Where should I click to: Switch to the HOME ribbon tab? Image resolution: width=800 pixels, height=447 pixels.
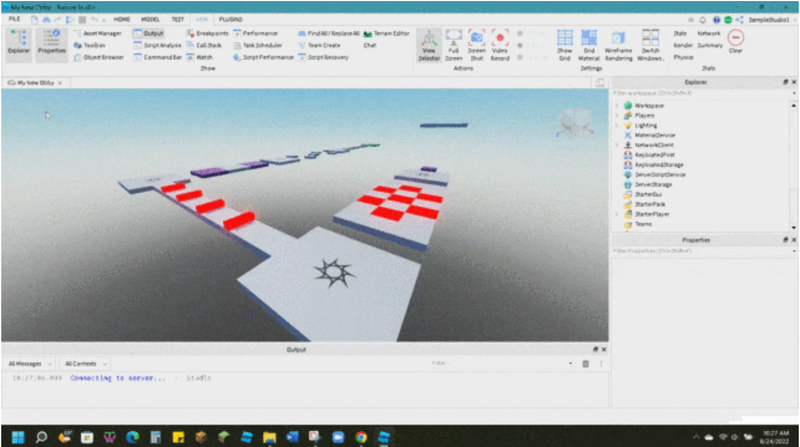click(x=121, y=19)
